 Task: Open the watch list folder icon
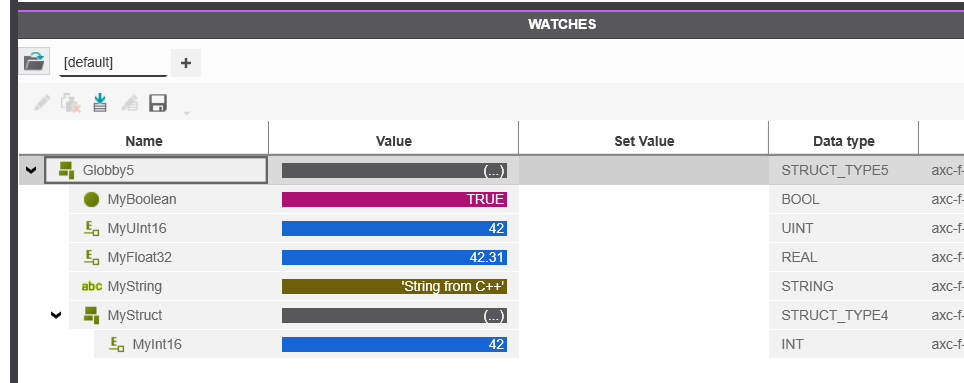34,62
